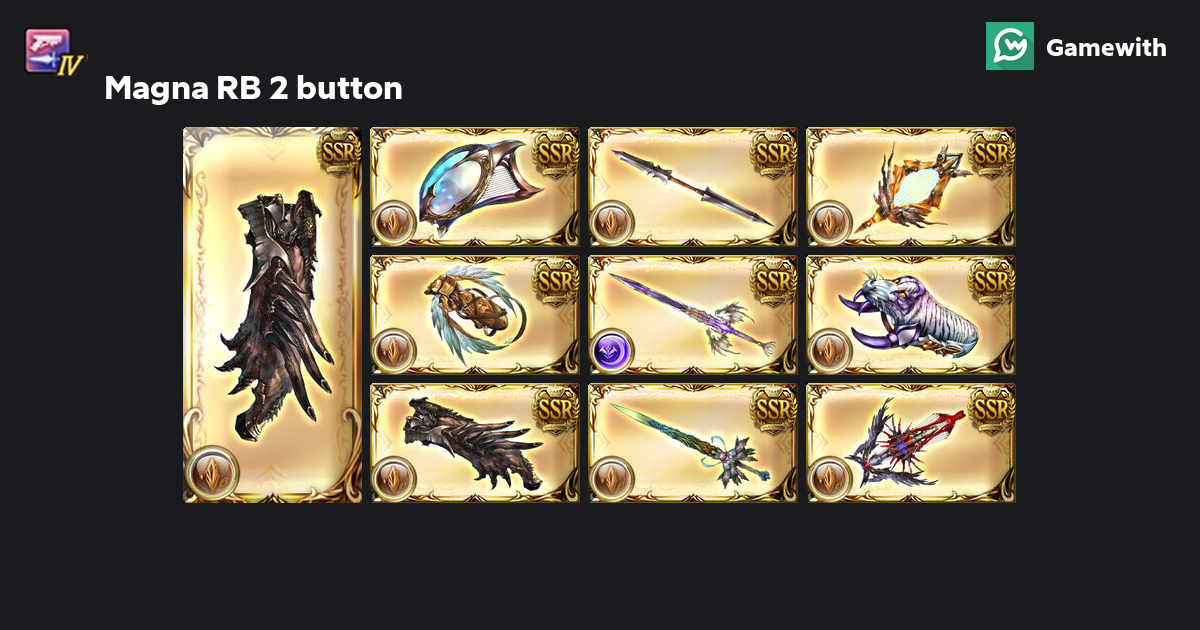The width and height of the screenshot is (1200, 630).
Task: Click the earth element icon on harp card
Action: pyautogui.click(x=393, y=222)
